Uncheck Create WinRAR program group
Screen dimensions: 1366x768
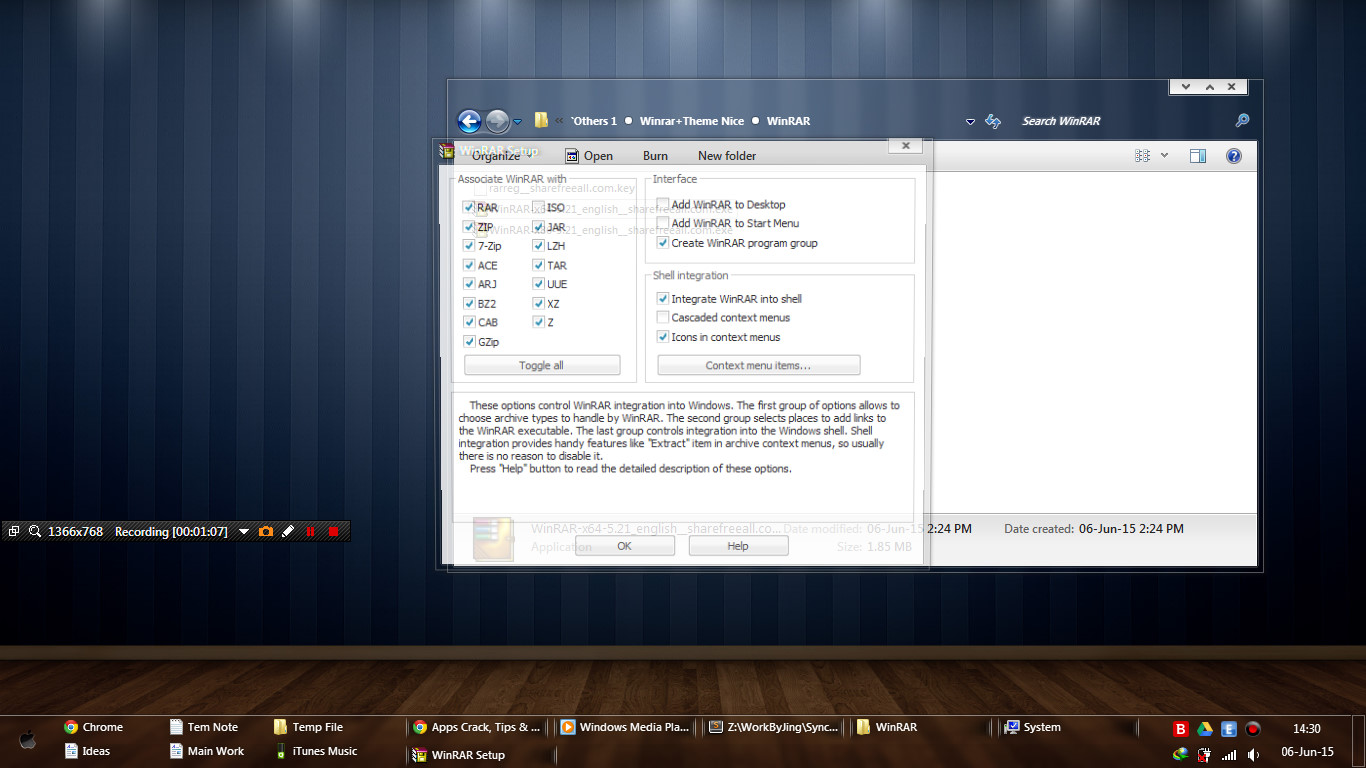coord(663,243)
